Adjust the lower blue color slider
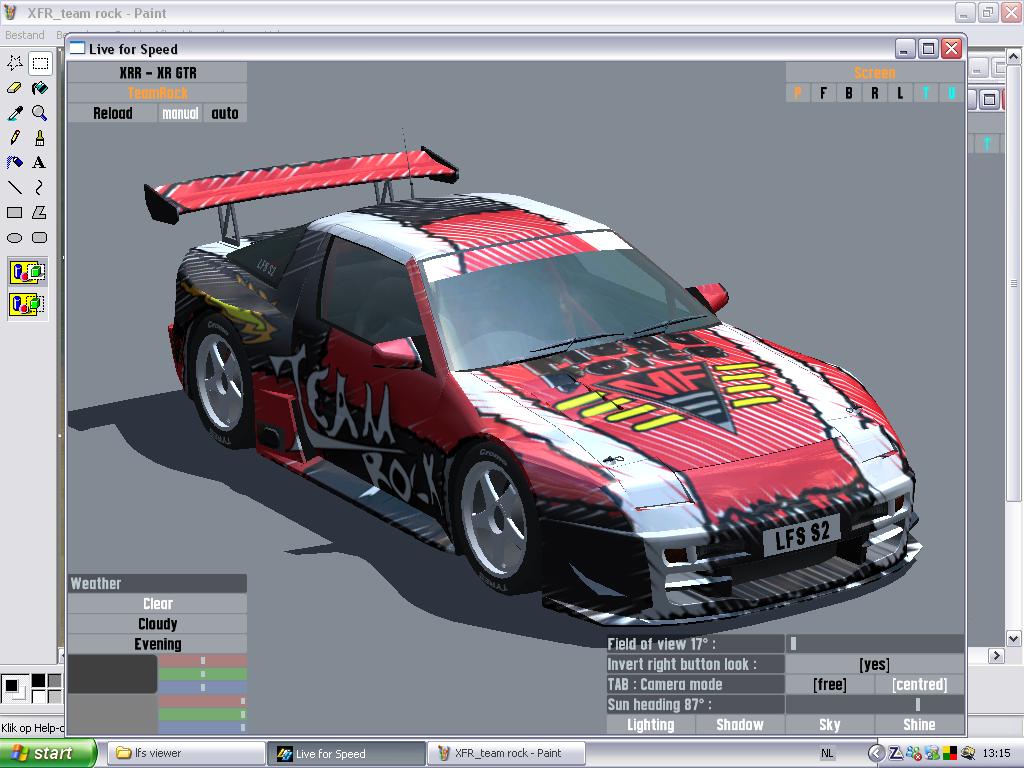The width and height of the screenshot is (1024, 768). click(202, 727)
